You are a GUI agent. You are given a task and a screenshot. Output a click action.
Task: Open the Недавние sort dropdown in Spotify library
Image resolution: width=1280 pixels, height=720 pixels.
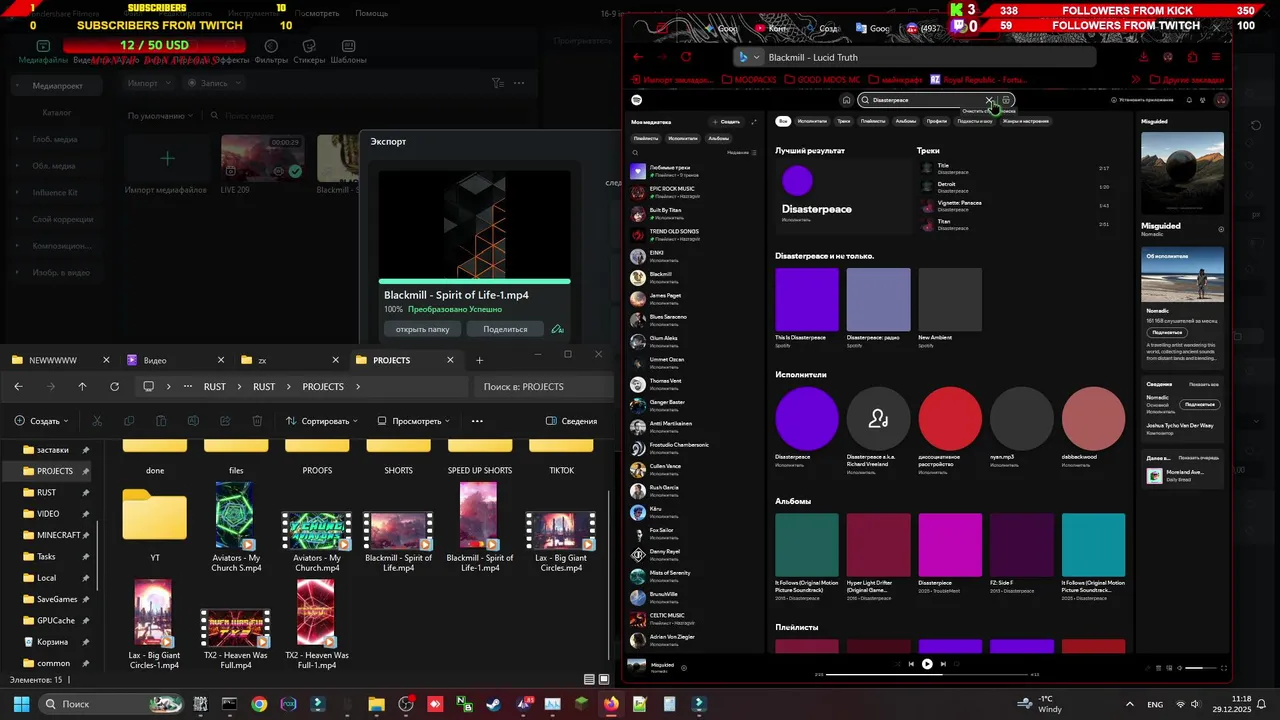tap(740, 152)
